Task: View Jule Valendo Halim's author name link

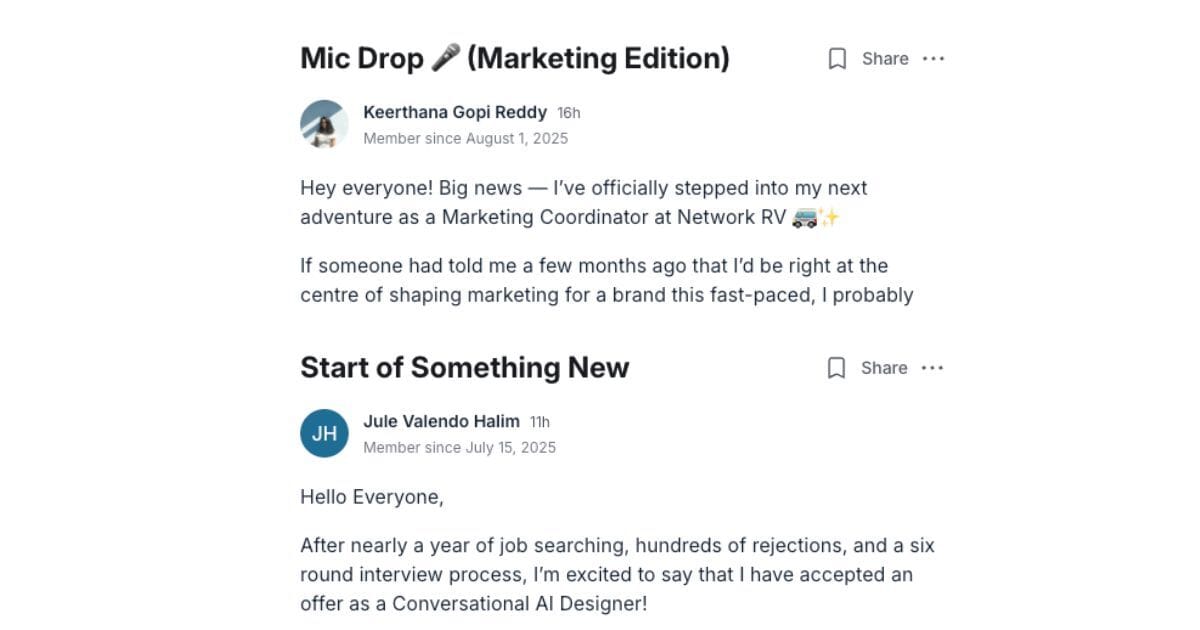Action: pos(441,421)
